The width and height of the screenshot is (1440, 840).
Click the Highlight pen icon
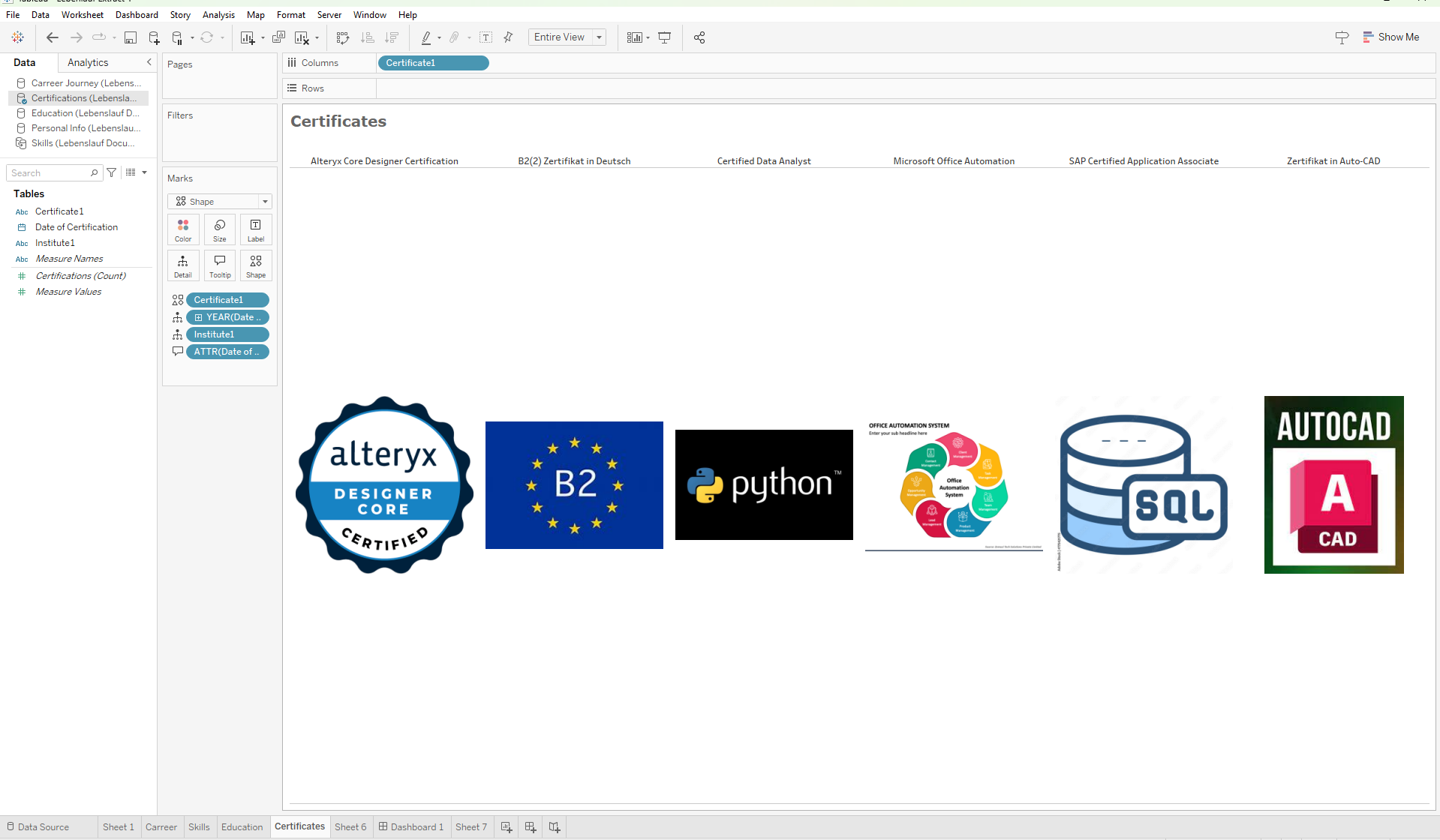[x=426, y=37]
